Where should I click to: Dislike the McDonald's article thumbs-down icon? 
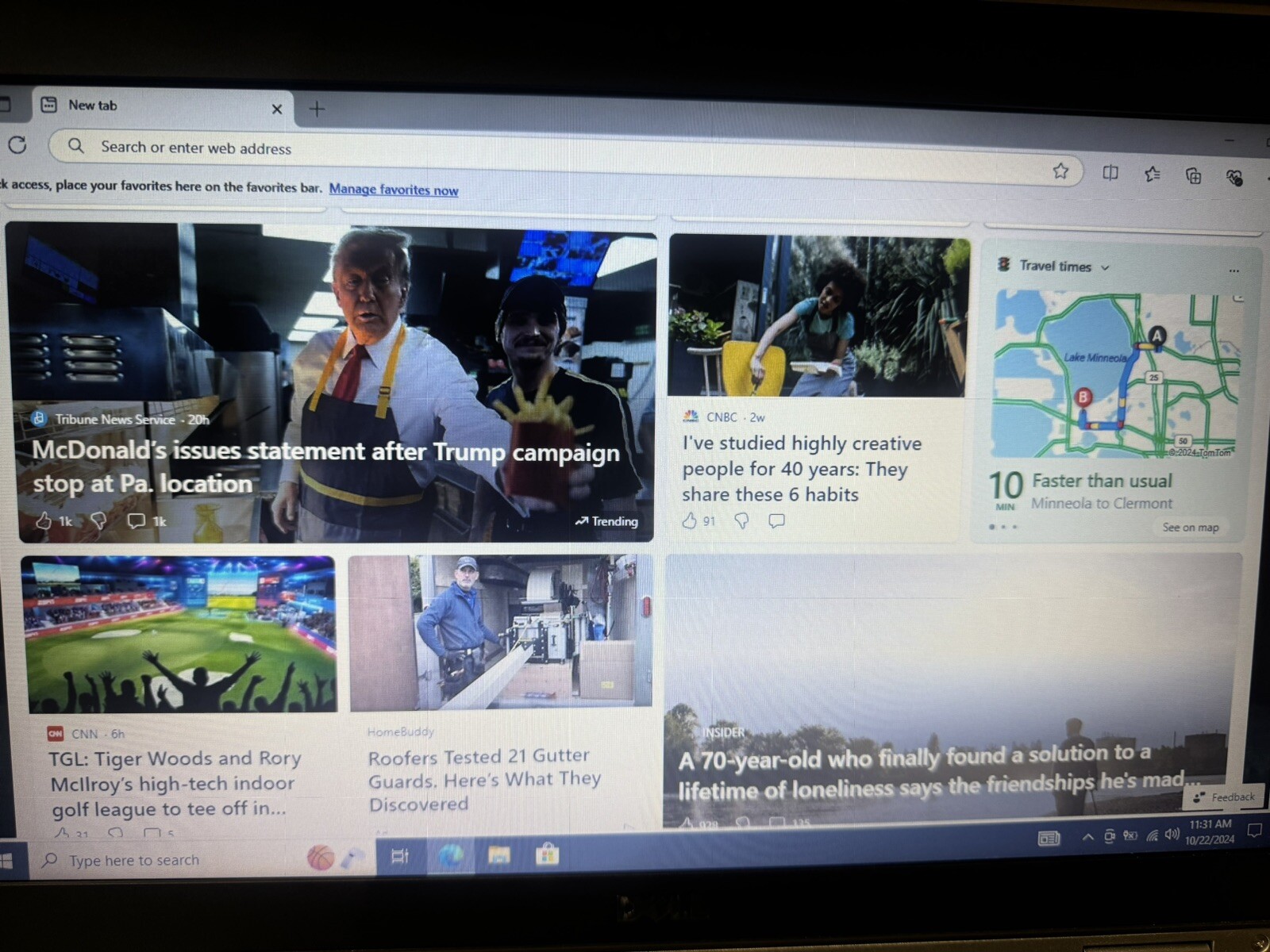pos(98,520)
